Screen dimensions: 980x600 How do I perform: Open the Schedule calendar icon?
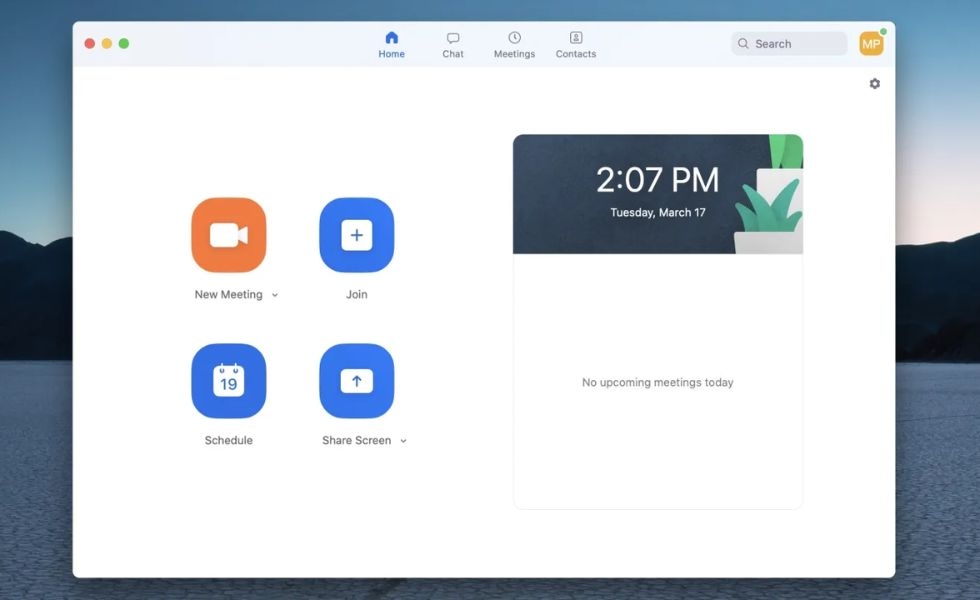(x=228, y=381)
